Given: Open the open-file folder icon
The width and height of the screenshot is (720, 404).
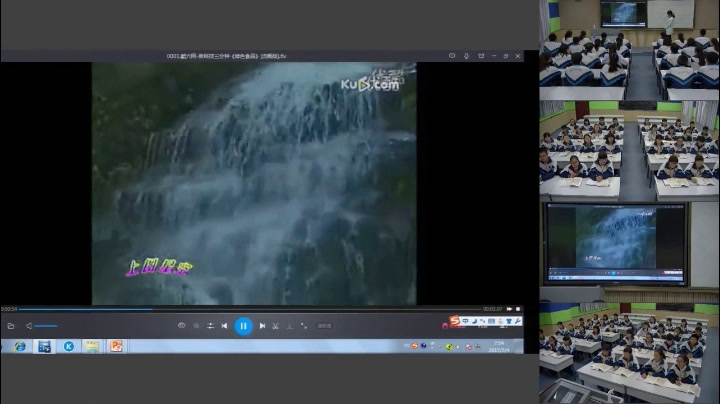Looking at the screenshot, I should [x=11, y=326].
